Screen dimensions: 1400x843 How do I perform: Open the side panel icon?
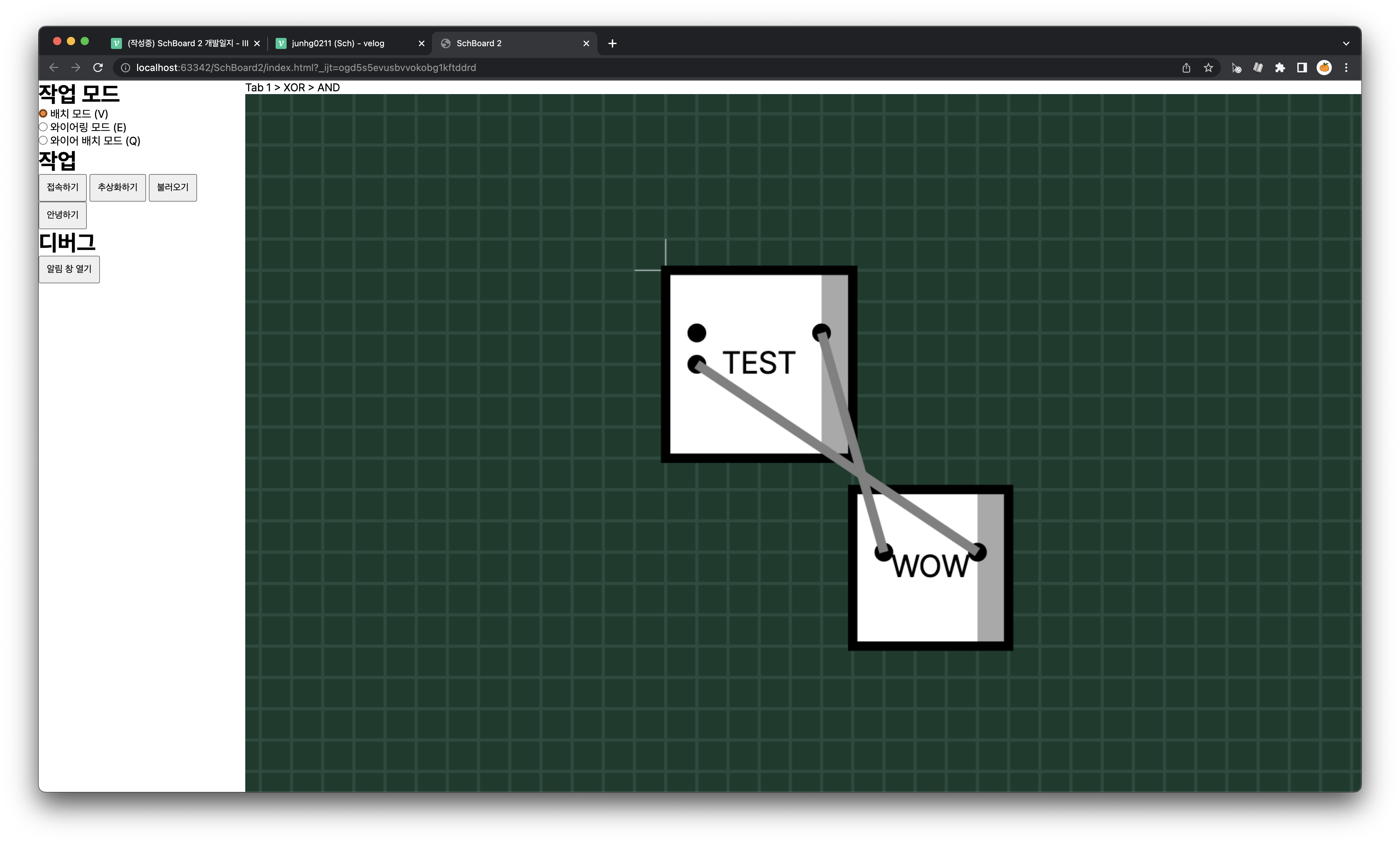point(1302,68)
